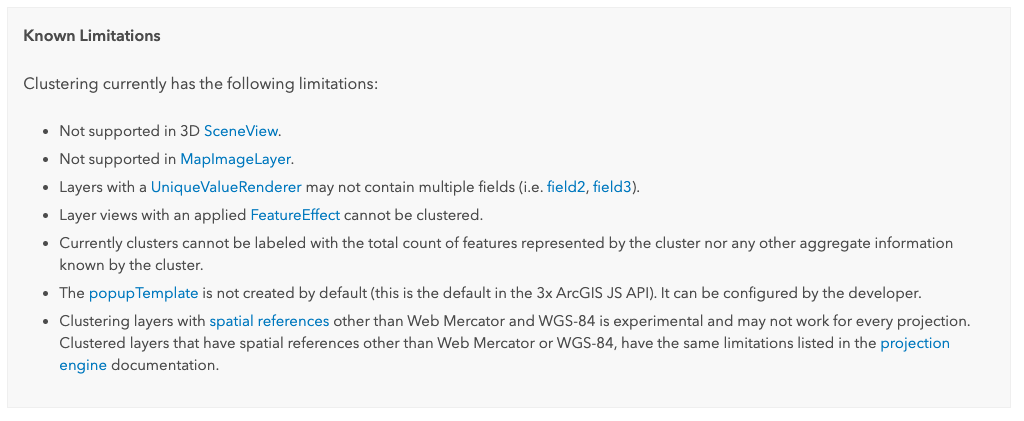Open the spatial references link
This screenshot has height=421, width=1024.
269,322
